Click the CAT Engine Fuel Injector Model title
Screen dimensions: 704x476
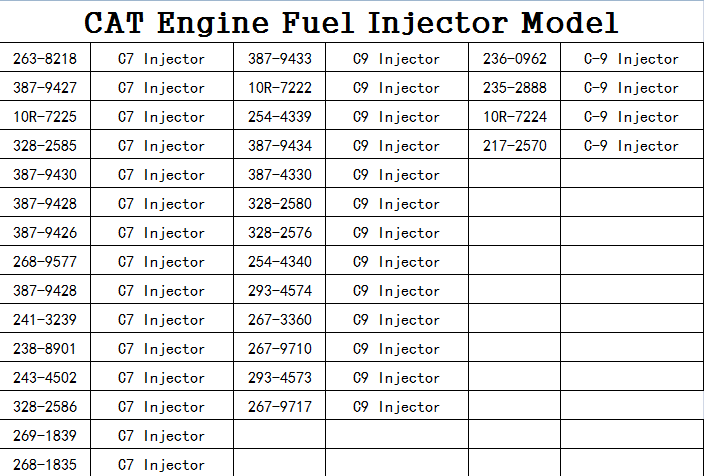[351, 21]
